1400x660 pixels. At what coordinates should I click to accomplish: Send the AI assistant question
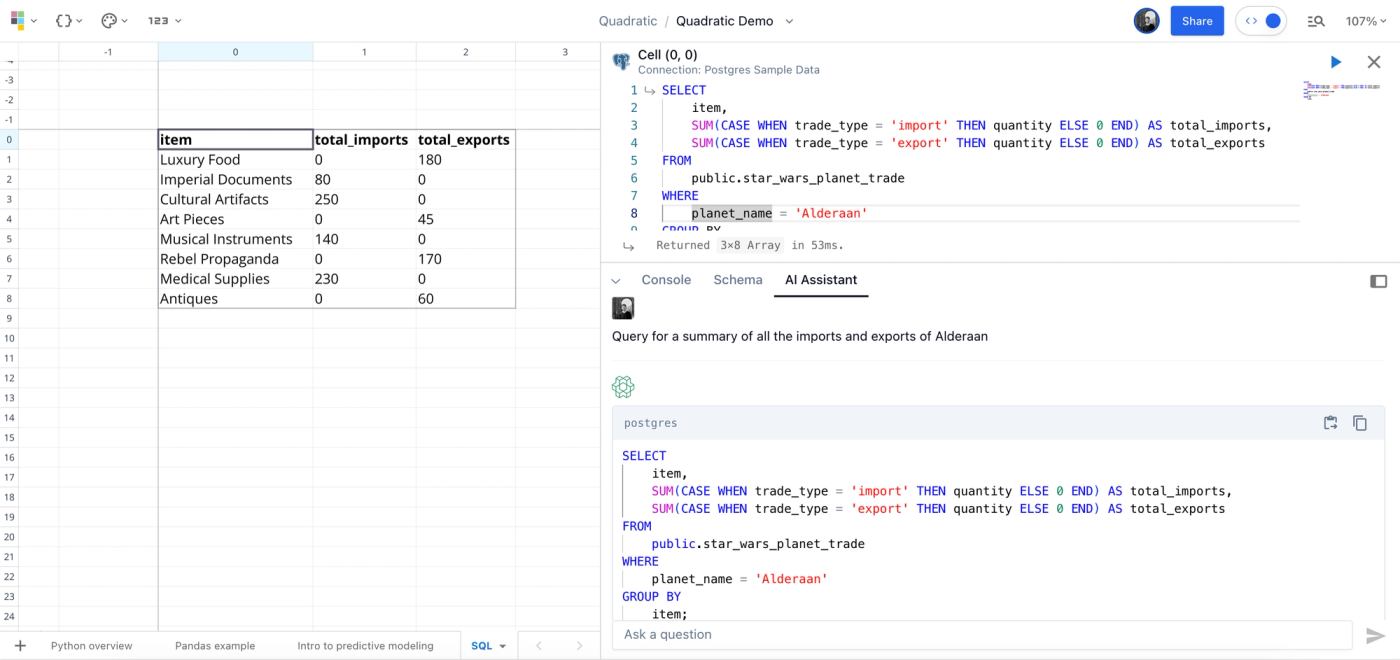pyautogui.click(x=1376, y=635)
